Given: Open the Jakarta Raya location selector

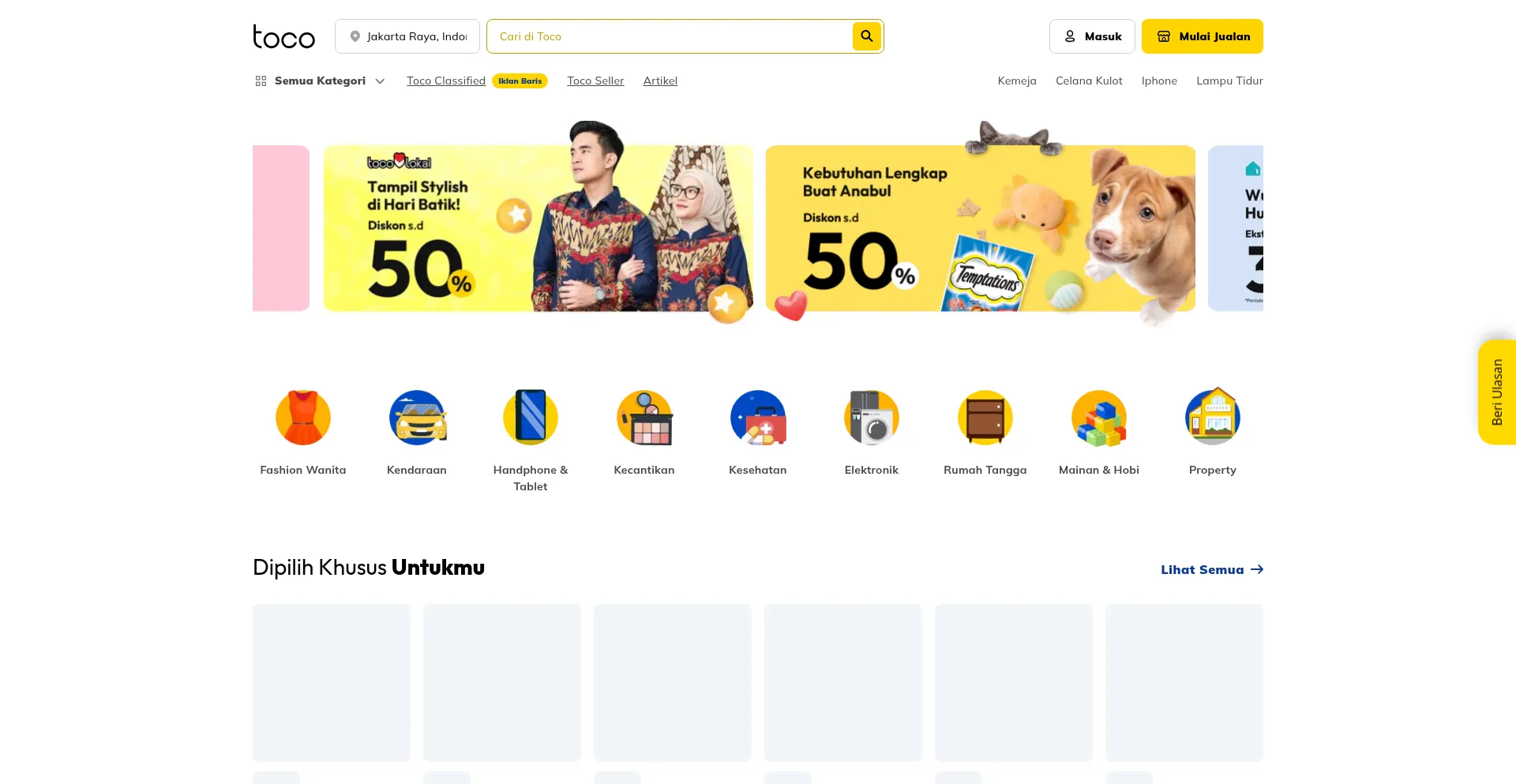Looking at the screenshot, I should [x=407, y=36].
